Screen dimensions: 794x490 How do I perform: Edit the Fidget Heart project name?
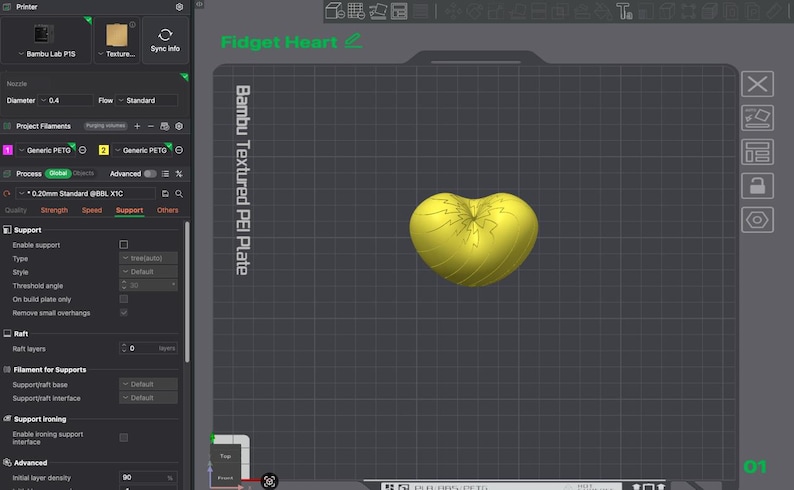pyautogui.click(x=353, y=41)
